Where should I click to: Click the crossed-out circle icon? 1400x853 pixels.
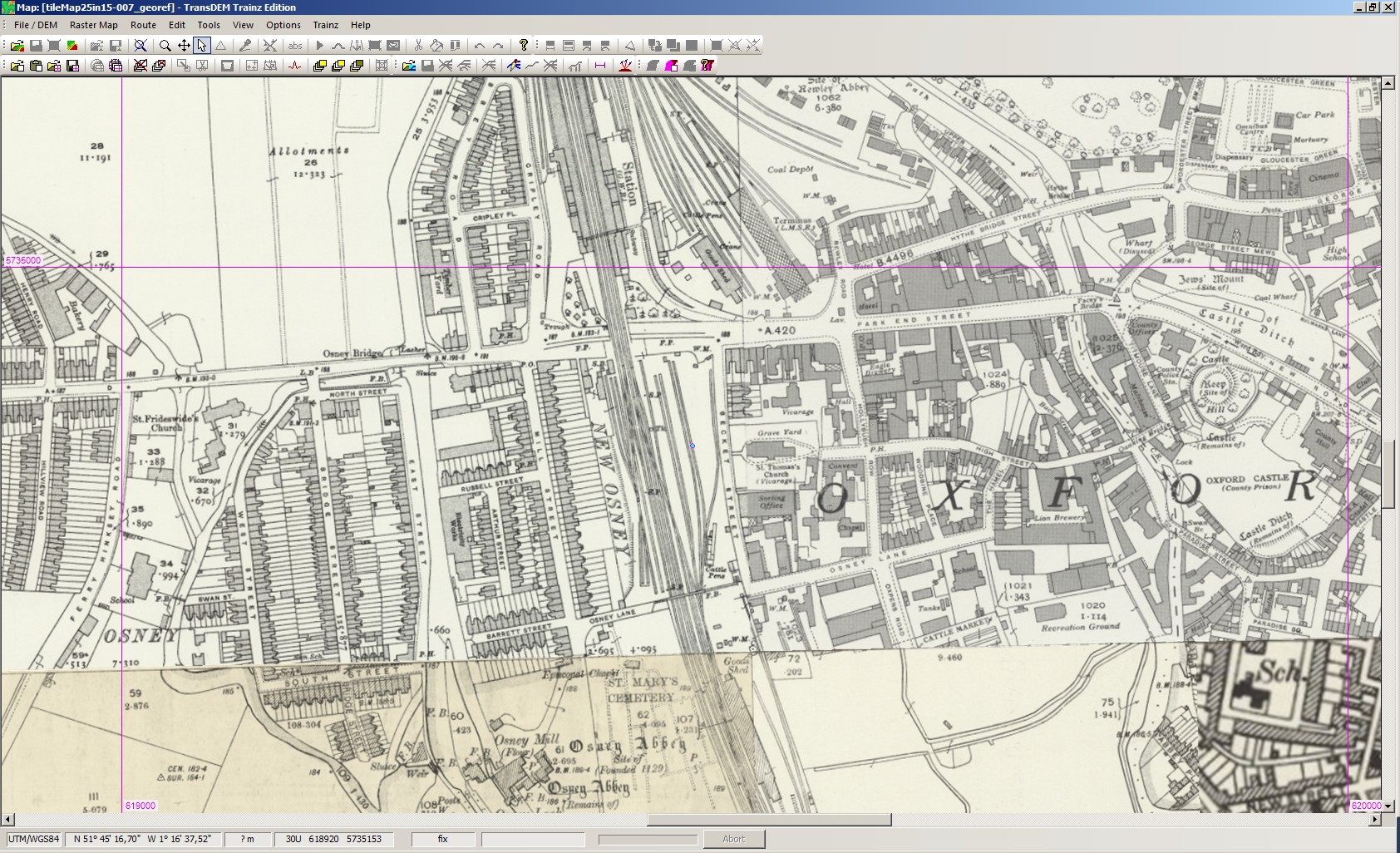point(140,46)
